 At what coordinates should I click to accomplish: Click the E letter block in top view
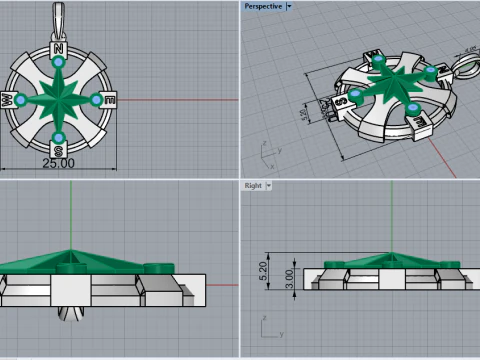coord(109,100)
